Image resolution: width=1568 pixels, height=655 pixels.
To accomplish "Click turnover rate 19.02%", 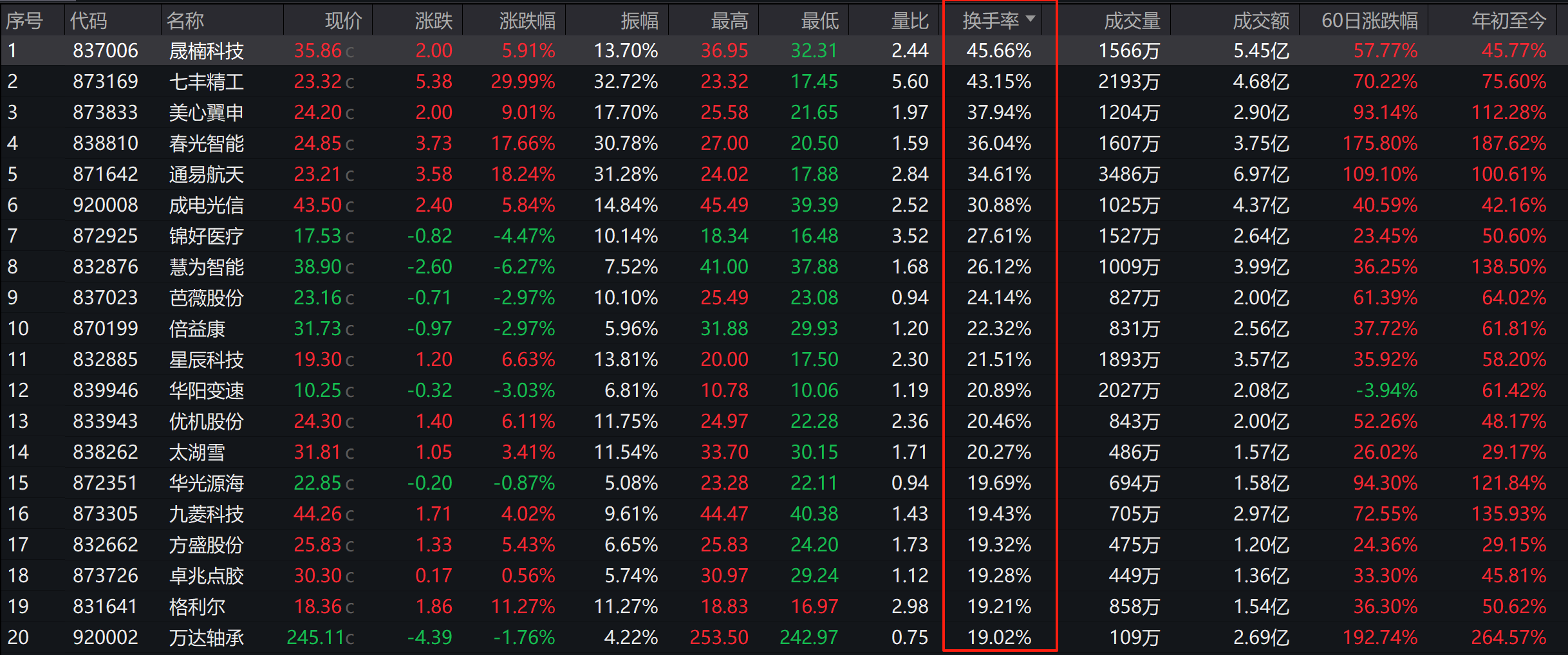I will pos(999,638).
